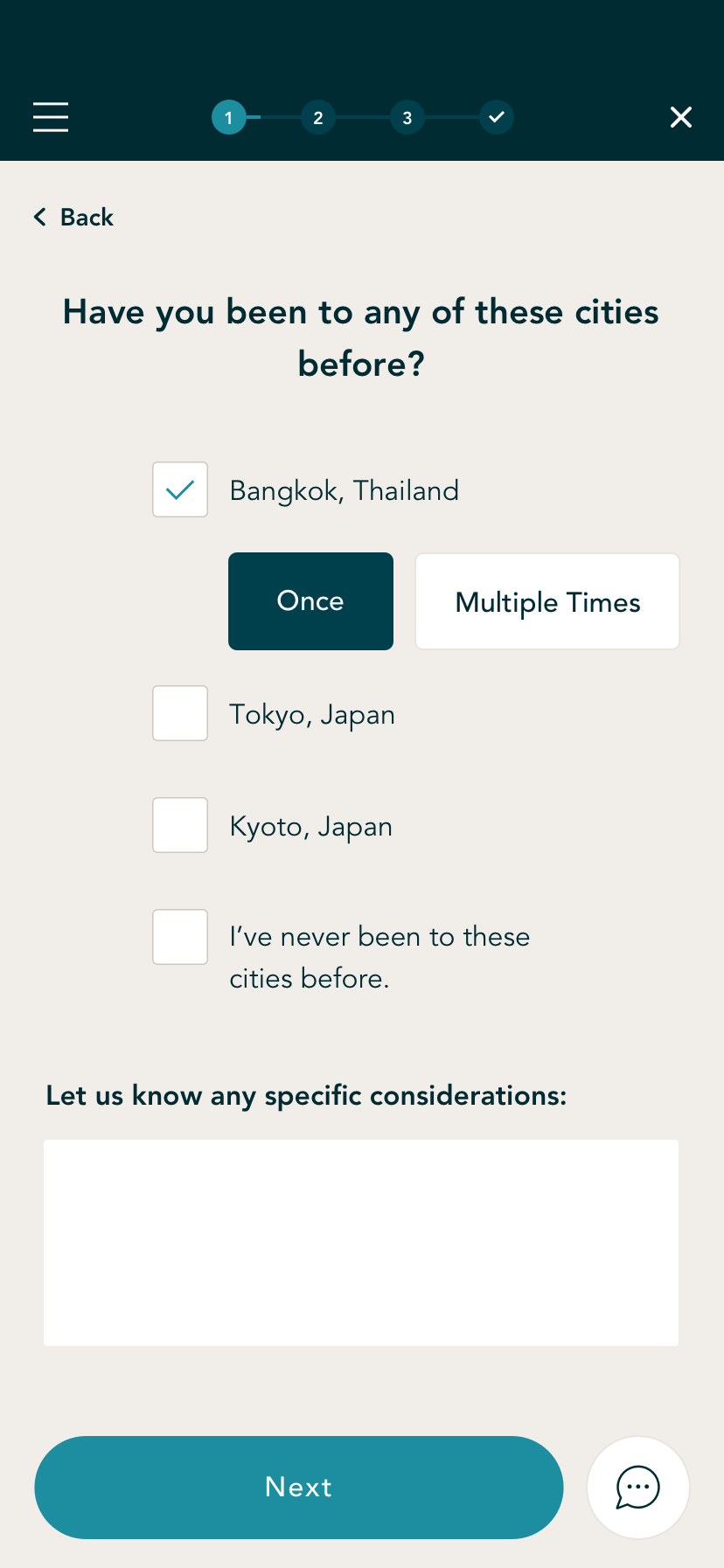Jump to step 1 in progress indicator
Screen dimensions: 724x1568
(229, 117)
